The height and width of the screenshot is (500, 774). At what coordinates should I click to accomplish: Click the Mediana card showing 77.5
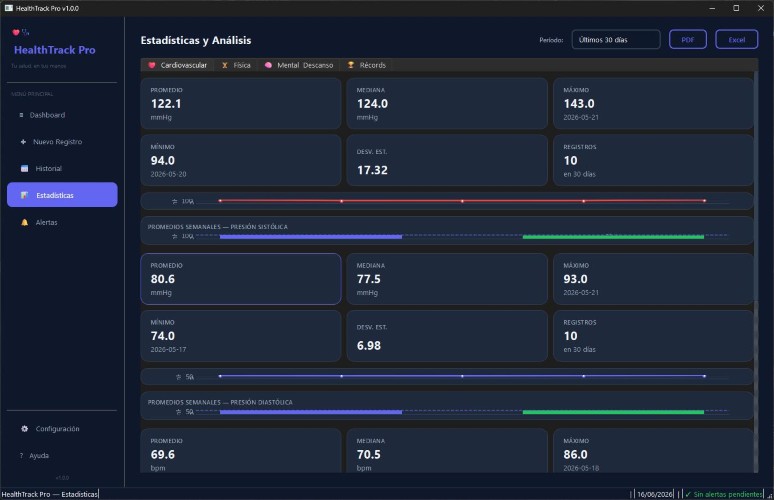click(447, 279)
